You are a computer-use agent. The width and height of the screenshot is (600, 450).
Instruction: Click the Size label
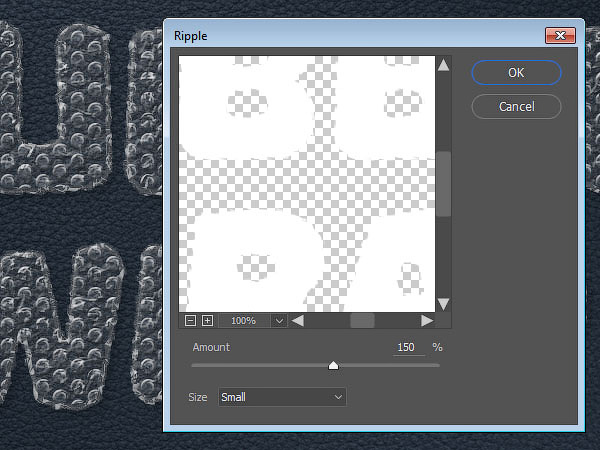coord(197,397)
